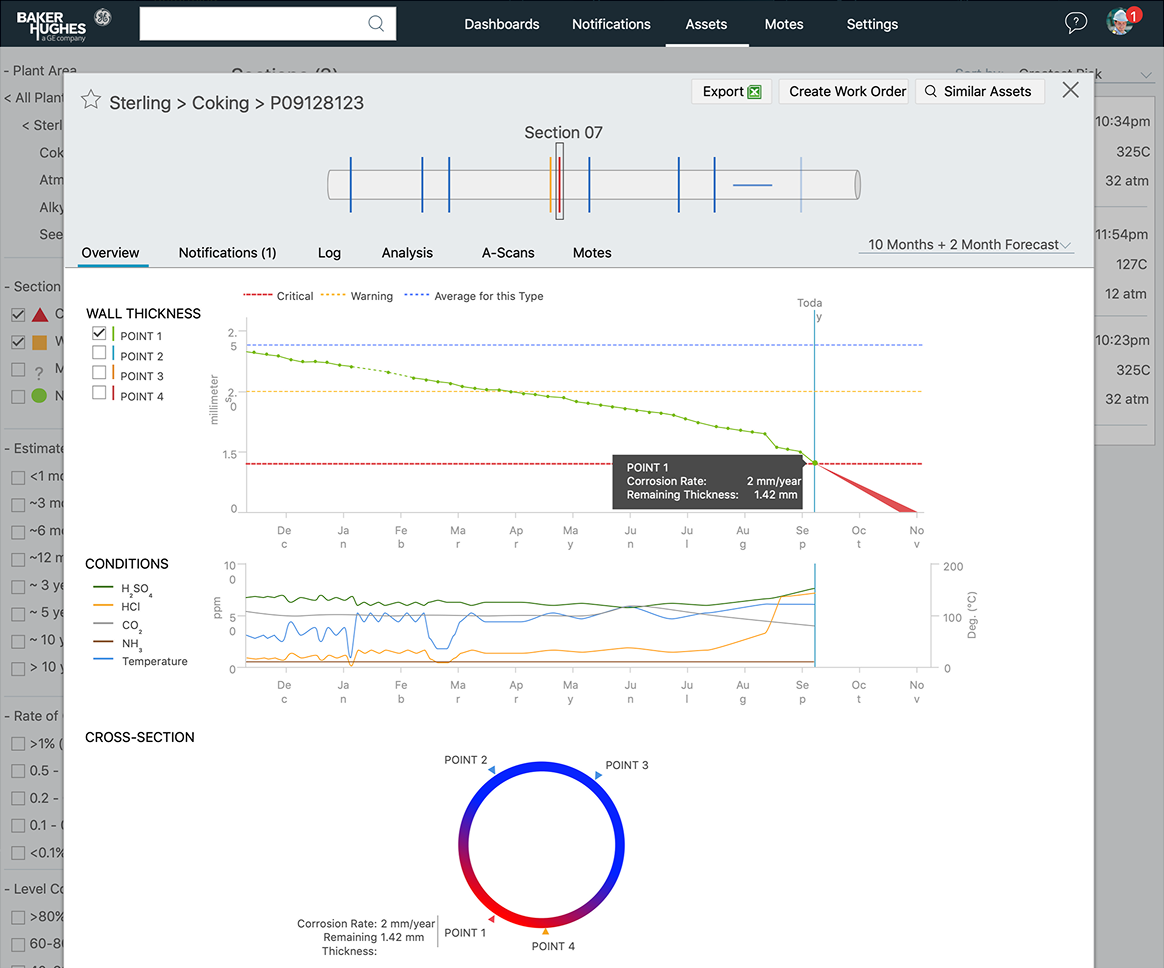Screen dimensions: 1164x968
Task: Click the green circle status icon
Action: 39,396
